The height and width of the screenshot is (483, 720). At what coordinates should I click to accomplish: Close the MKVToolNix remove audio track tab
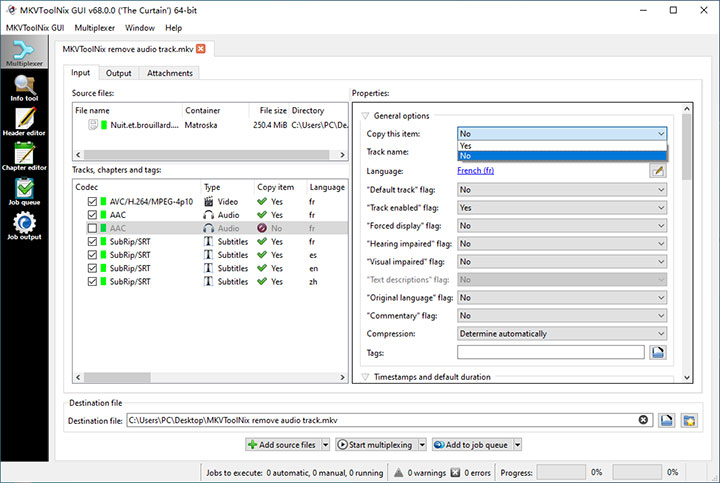coord(201,49)
